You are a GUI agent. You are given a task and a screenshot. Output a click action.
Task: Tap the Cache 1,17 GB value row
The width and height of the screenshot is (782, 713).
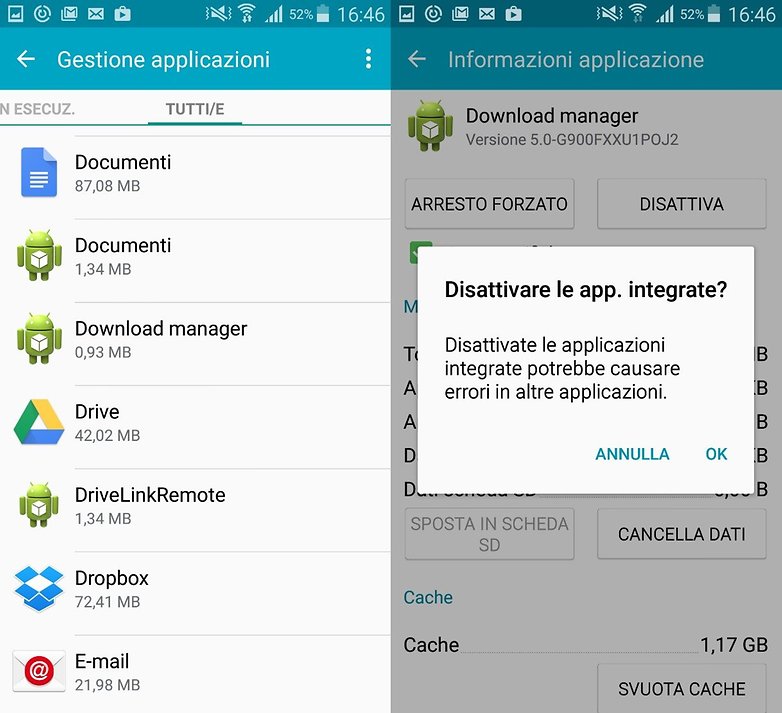coord(586,645)
